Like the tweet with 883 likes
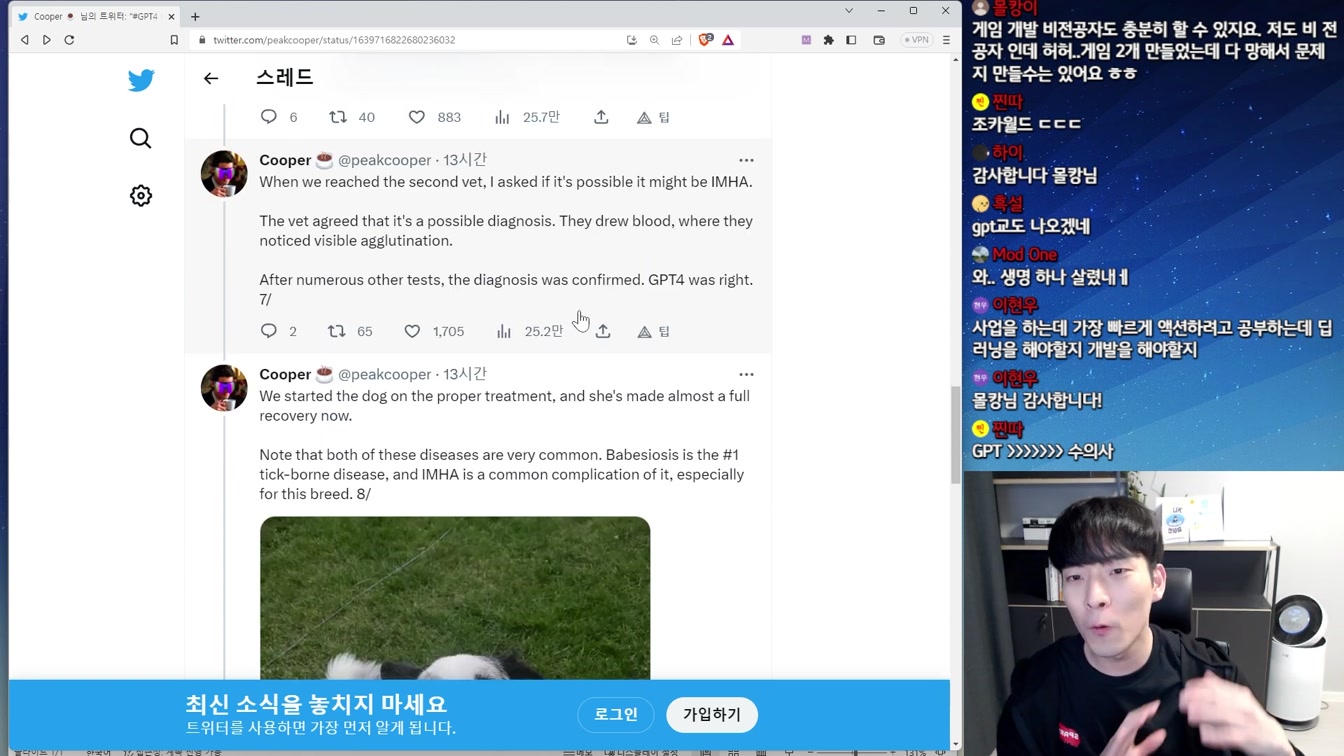Screen dimensions: 1344x756 pyautogui.click(x=417, y=117)
